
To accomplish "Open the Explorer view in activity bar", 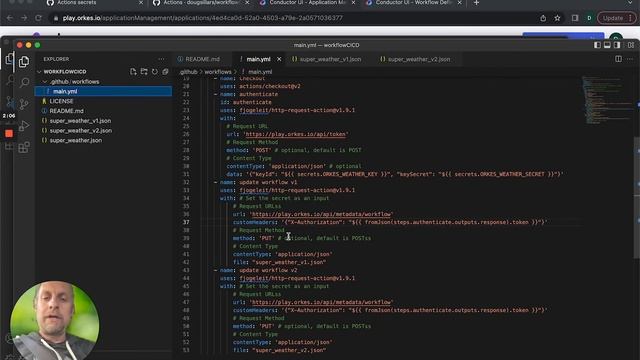I will click(x=24, y=62).
